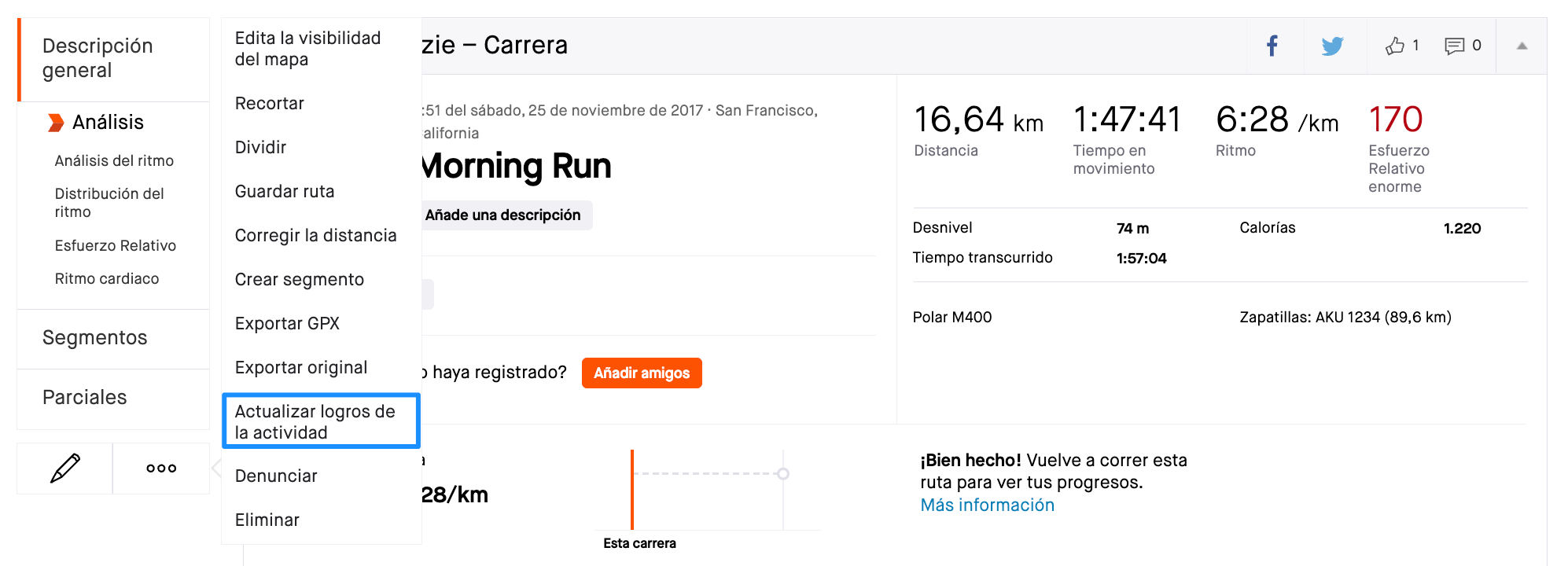Image resolution: width=1568 pixels, height=566 pixels.
Task: Open Distribución del ritmo
Action: [109, 202]
